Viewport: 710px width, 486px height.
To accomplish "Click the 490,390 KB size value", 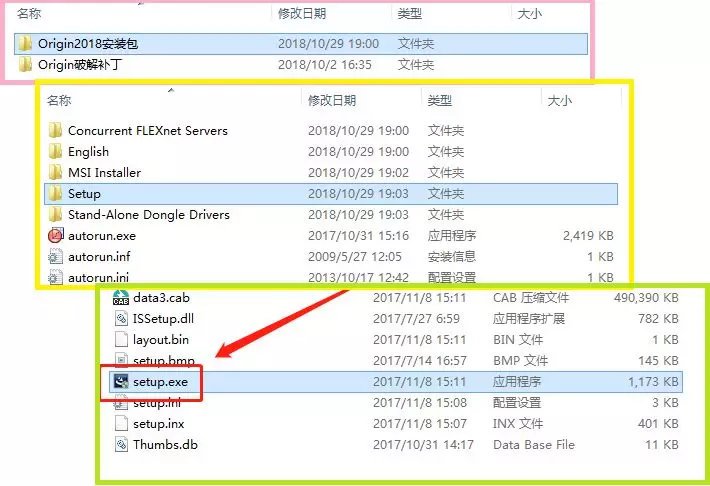I will (646, 298).
